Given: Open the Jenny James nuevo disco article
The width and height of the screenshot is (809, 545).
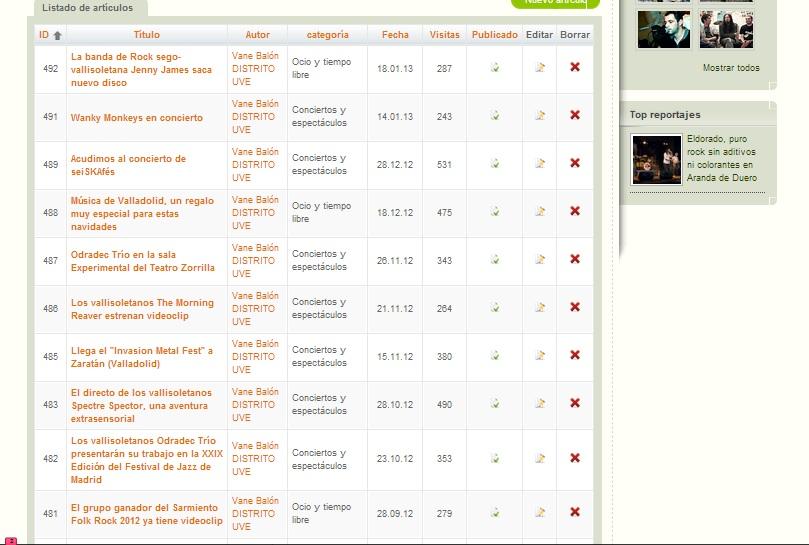Looking at the screenshot, I should 141,70.
